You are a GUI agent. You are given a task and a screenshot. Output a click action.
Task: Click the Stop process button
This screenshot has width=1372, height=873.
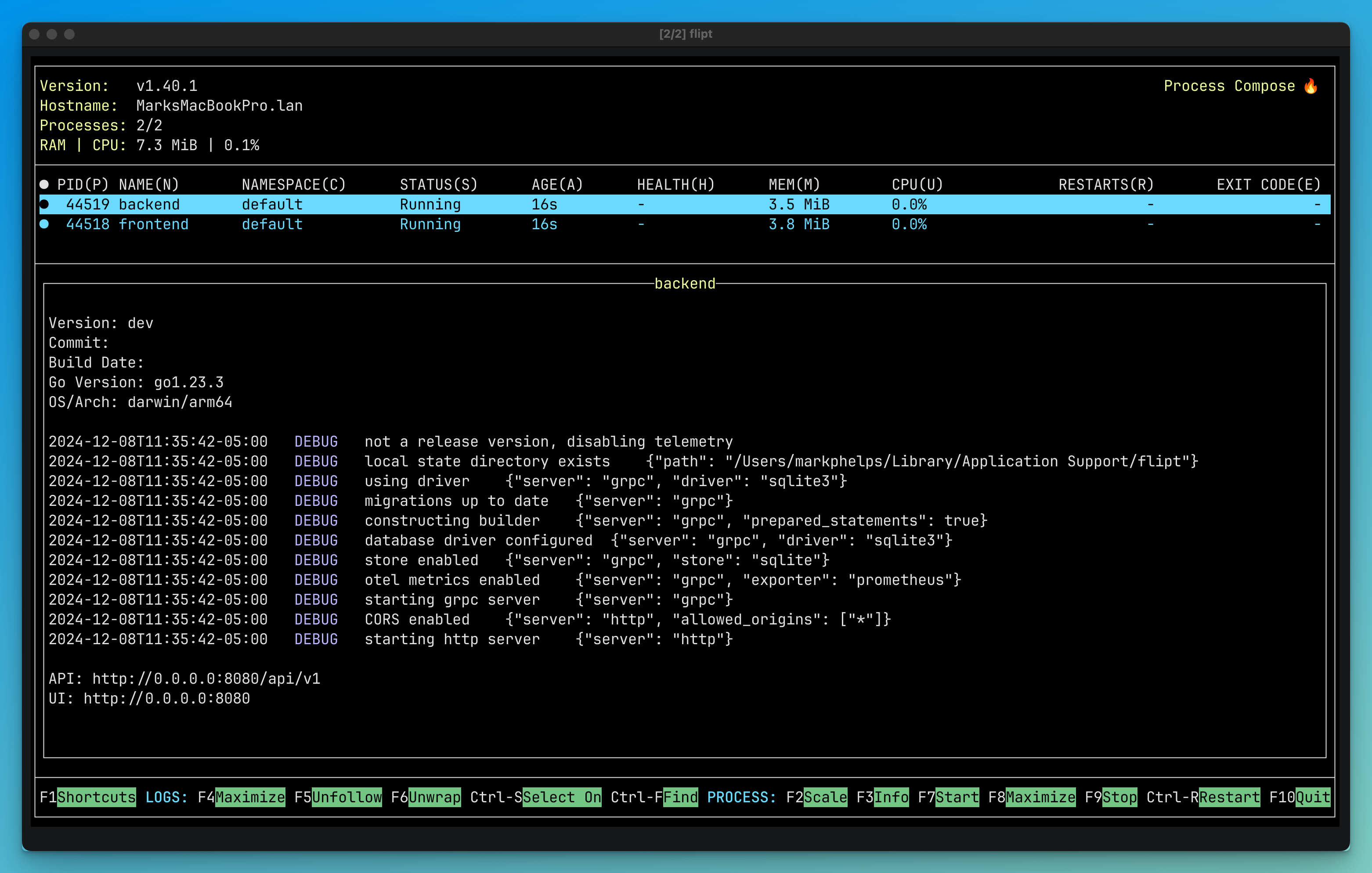(1119, 797)
